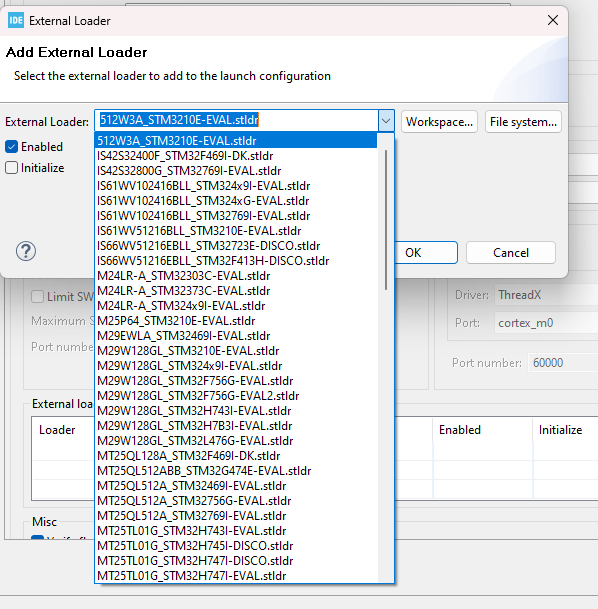Select M24LR-A_STM32373C-EVAL.stldr
This screenshot has width=598, height=609.
tap(236, 291)
